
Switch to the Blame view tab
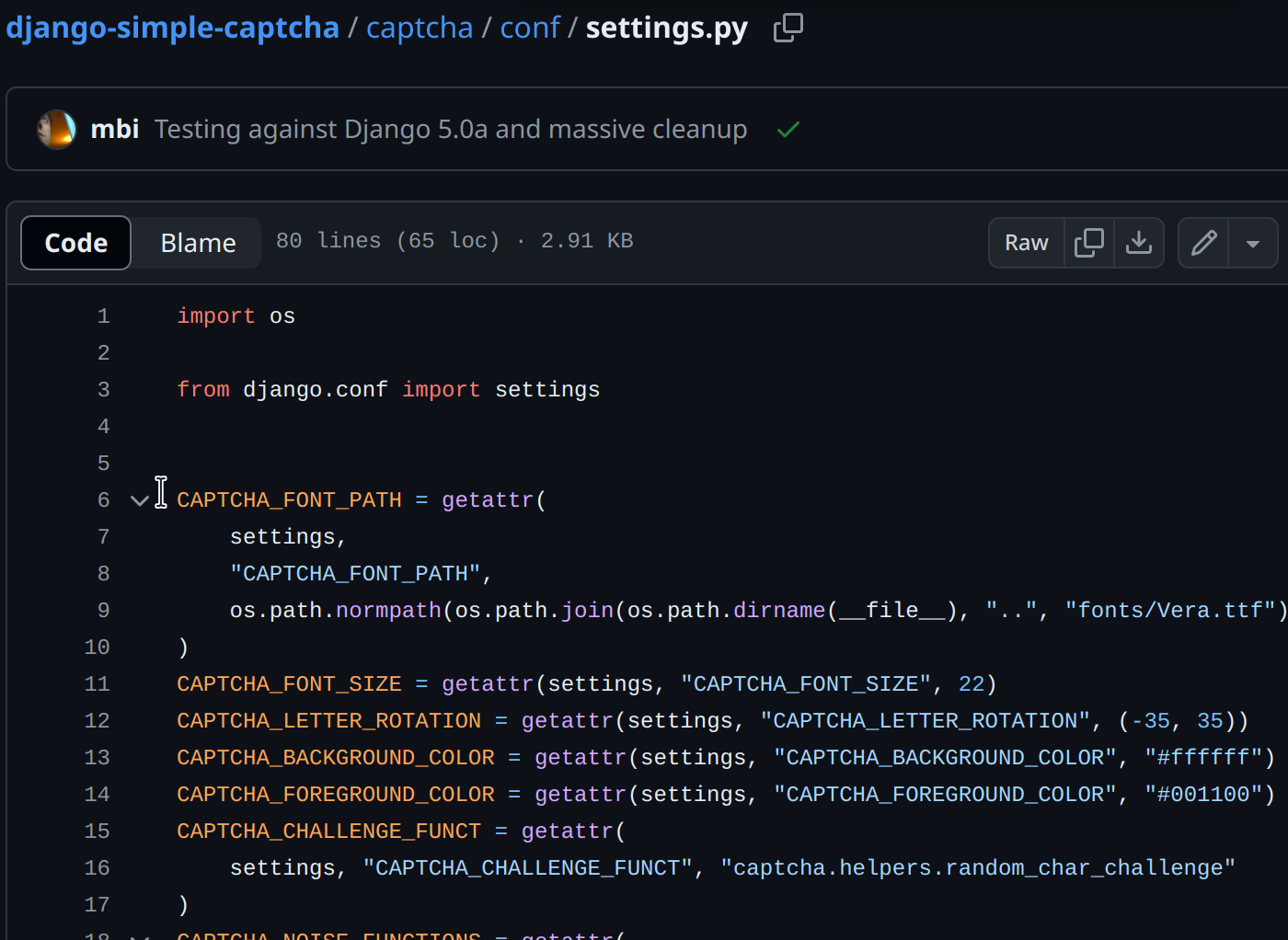pyautogui.click(x=198, y=243)
